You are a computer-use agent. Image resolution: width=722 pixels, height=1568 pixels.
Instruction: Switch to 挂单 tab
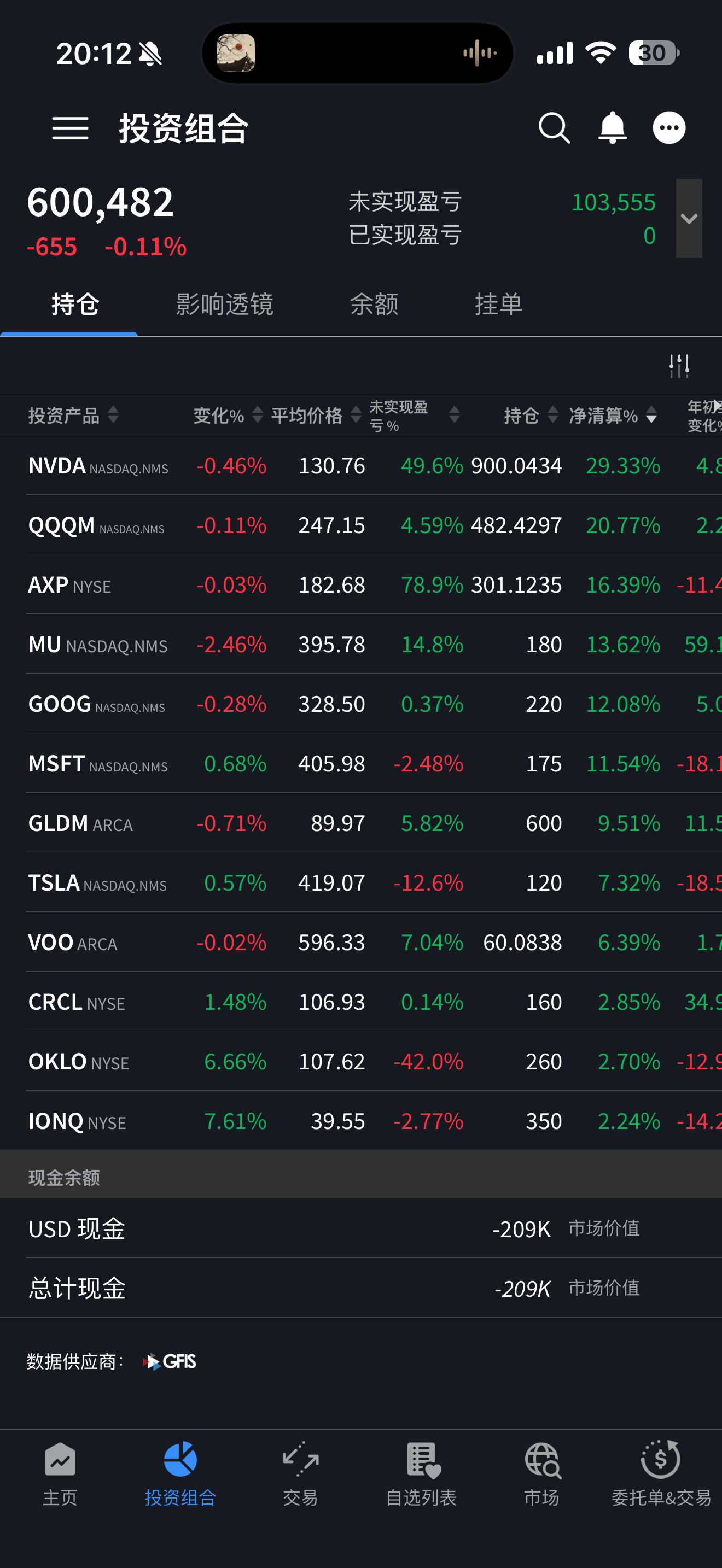[499, 304]
